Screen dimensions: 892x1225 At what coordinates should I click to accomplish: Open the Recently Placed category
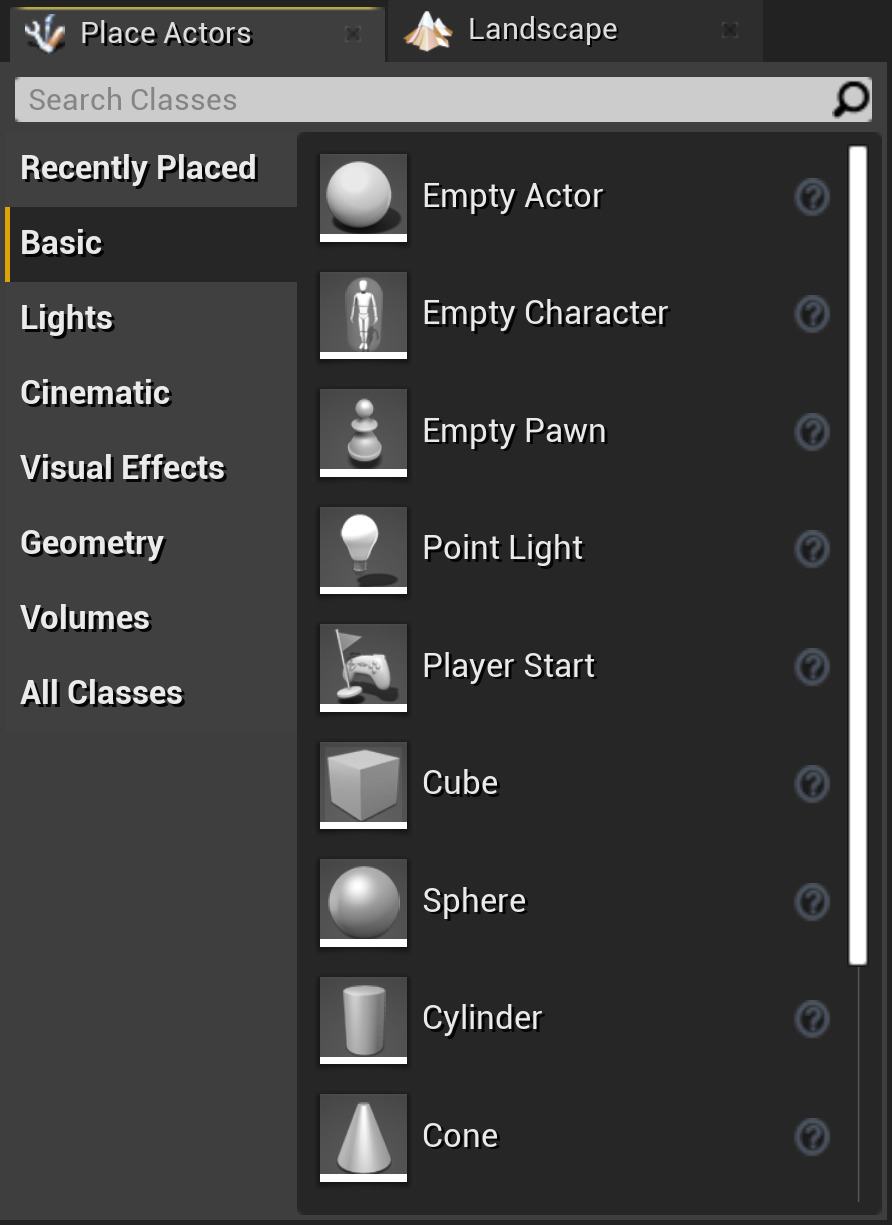click(139, 168)
